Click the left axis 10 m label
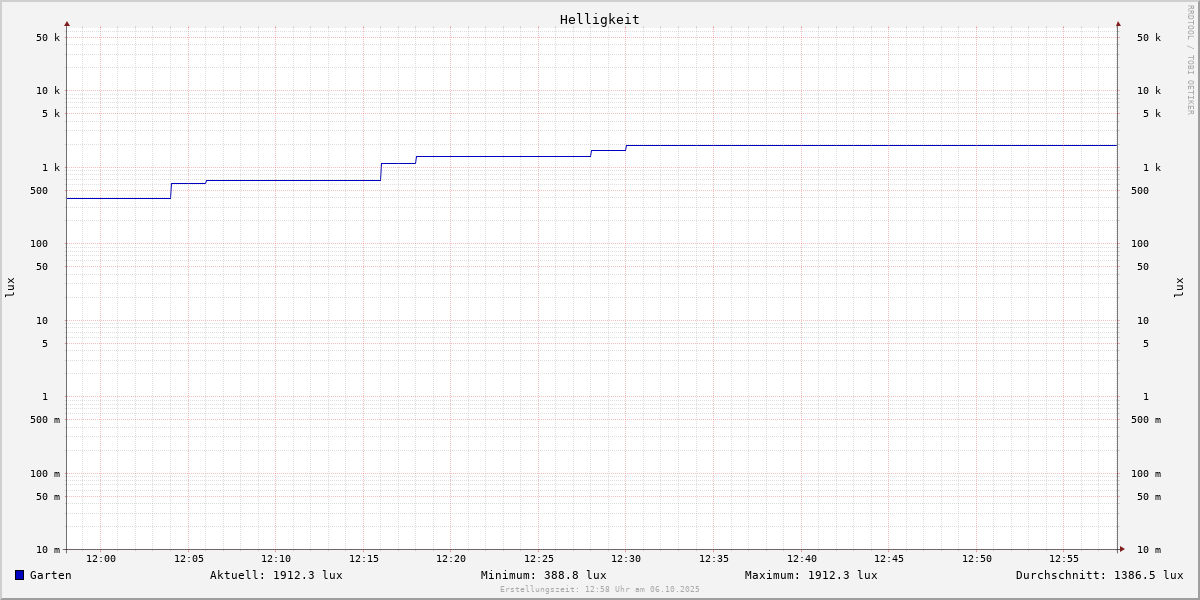The height and width of the screenshot is (600, 1200). point(48,550)
